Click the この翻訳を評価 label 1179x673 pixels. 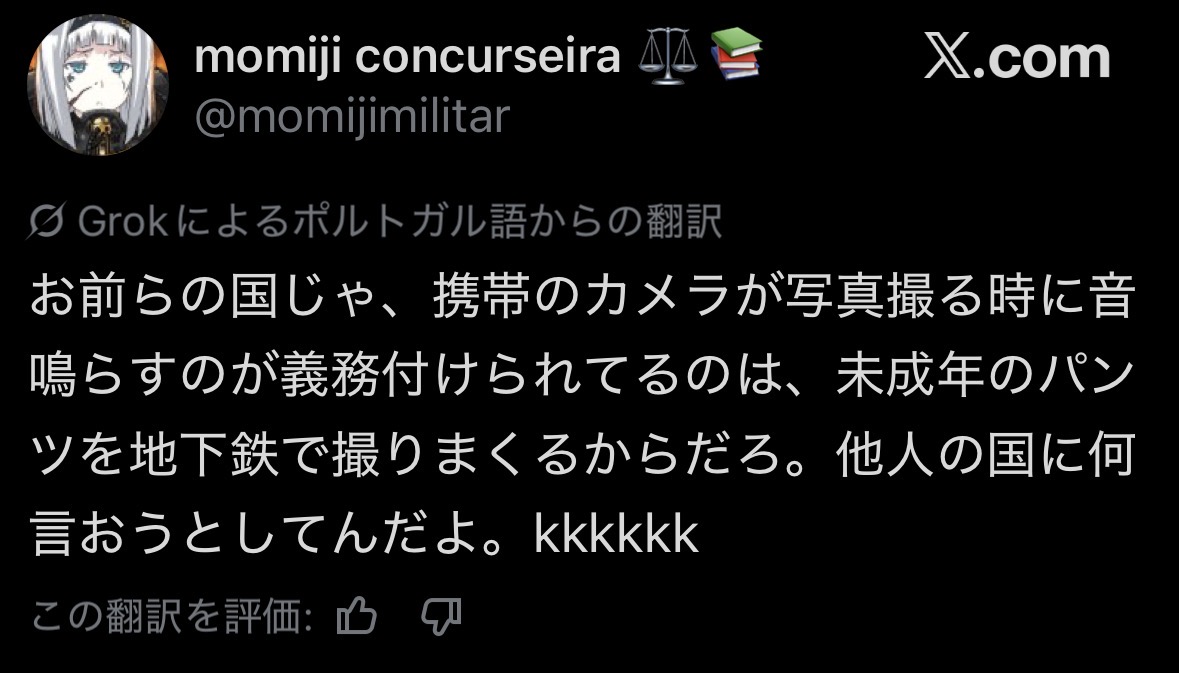(x=172, y=618)
